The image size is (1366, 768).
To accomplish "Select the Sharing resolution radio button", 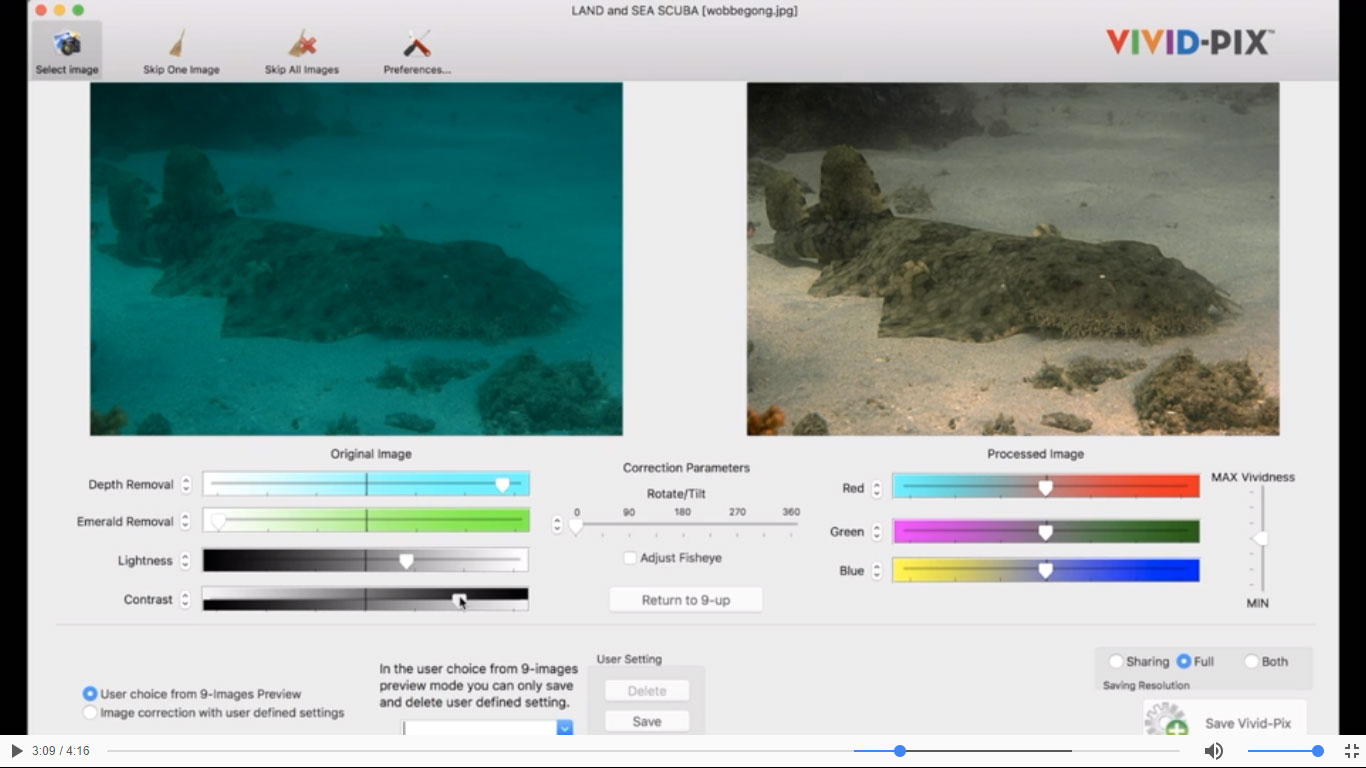I will point(1116,661).
